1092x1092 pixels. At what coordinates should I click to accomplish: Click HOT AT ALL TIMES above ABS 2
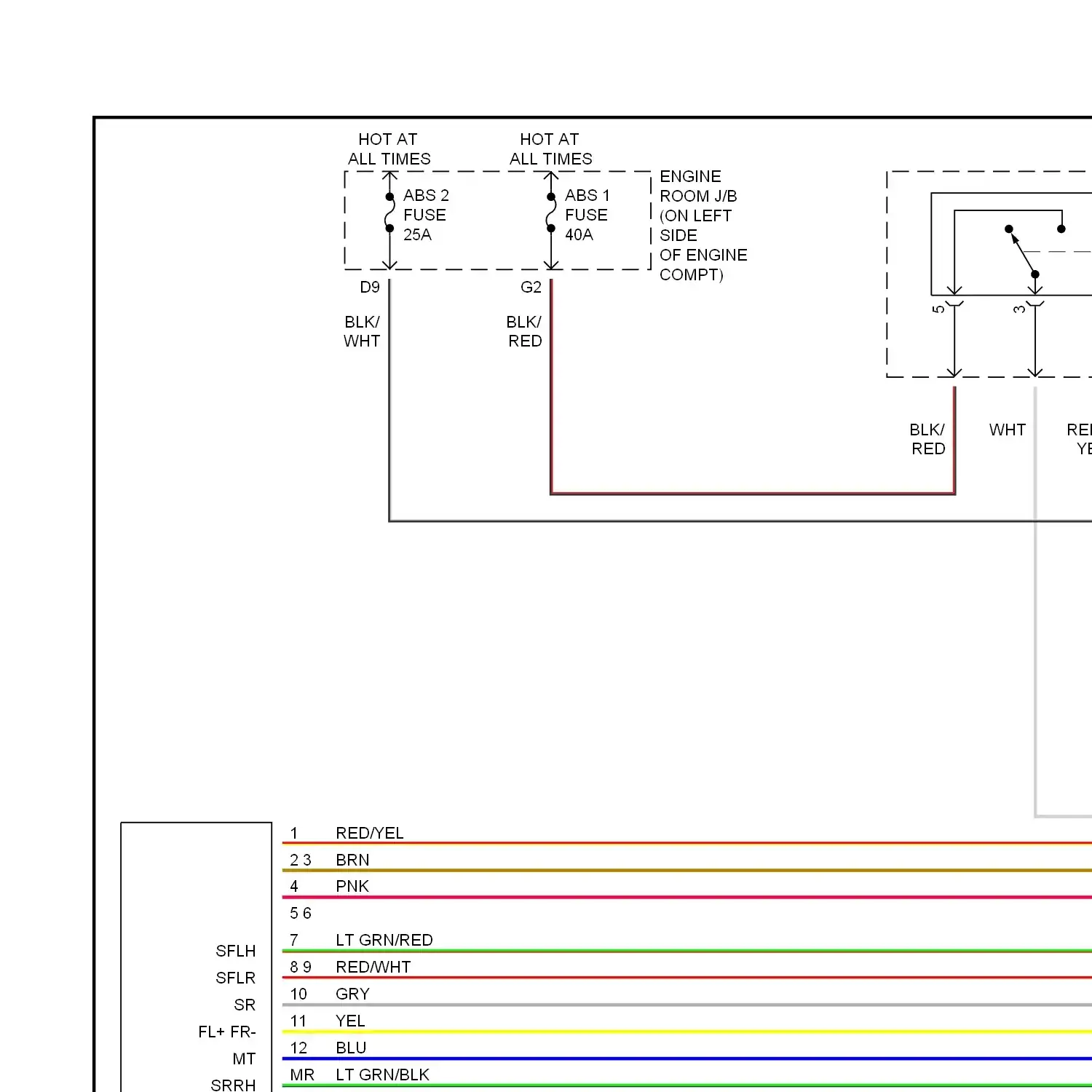[x=389, y=149]
